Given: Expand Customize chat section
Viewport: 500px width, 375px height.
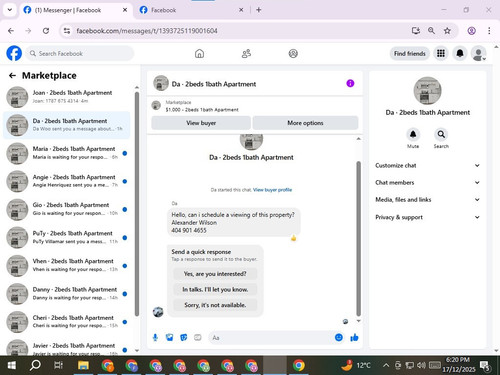Looking at the screenshot, I should pos(428,165).
